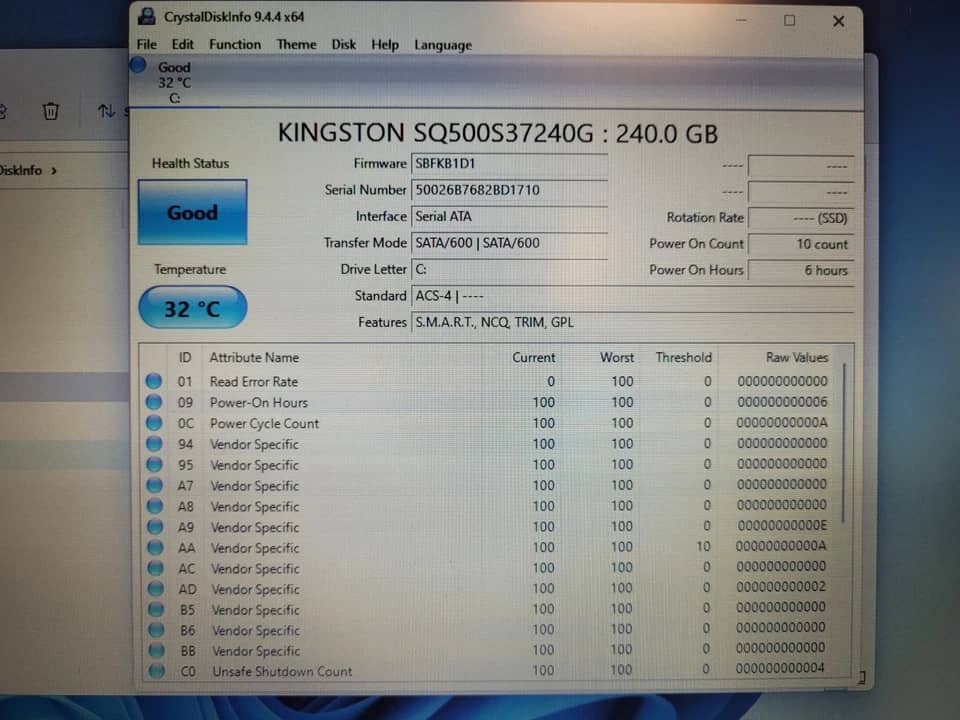This screenshot has height=720, width=960.
Task: Click the KINGSTON SQ500S37240G disk title
Action: 497,133
